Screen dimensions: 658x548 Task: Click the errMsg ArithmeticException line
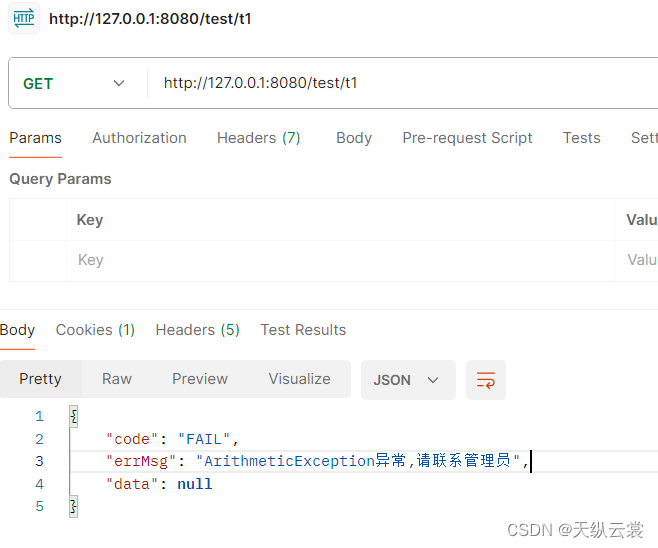pos(317,461)
